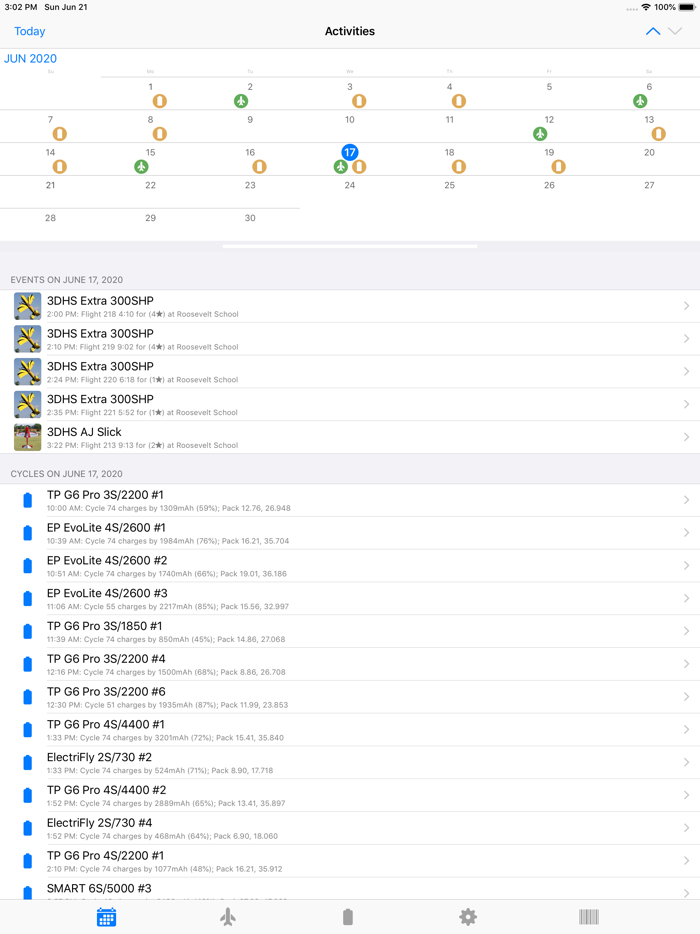Viewport: 700px width, 934px height.
Task: Switch to the Batteries tab
Action: click(348, 917)
